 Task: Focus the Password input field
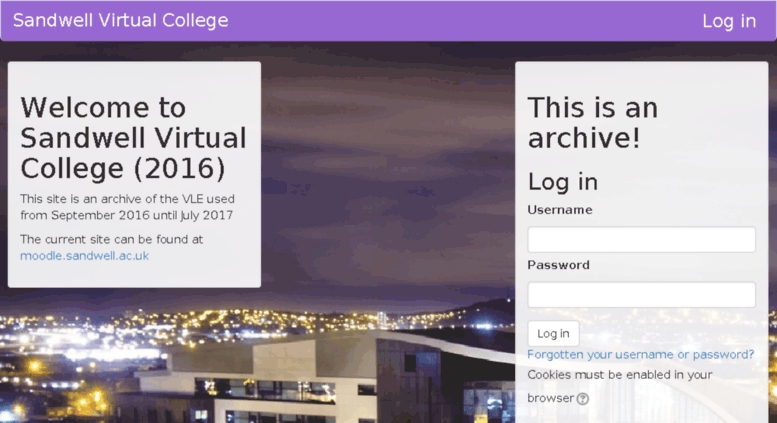[x=641, y=295]
